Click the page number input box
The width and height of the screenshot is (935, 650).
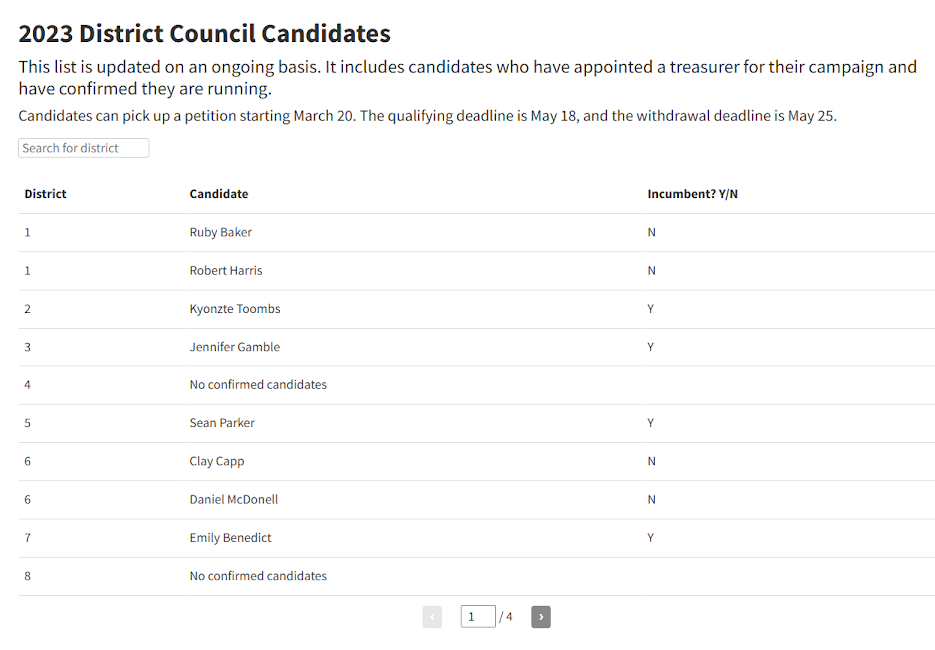click(x=477, y=617)
